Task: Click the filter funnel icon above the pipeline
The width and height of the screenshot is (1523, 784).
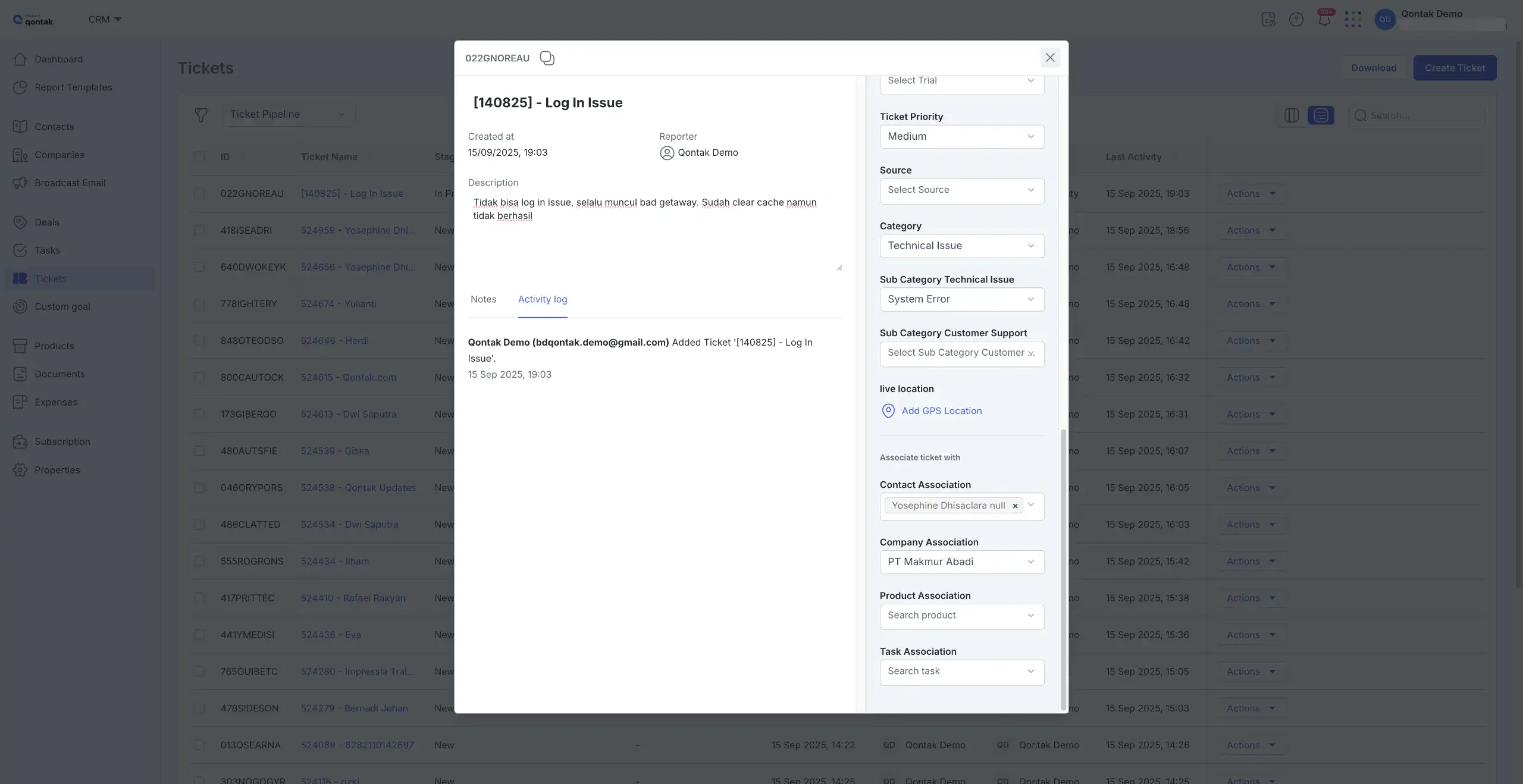Action: point(201,115)
